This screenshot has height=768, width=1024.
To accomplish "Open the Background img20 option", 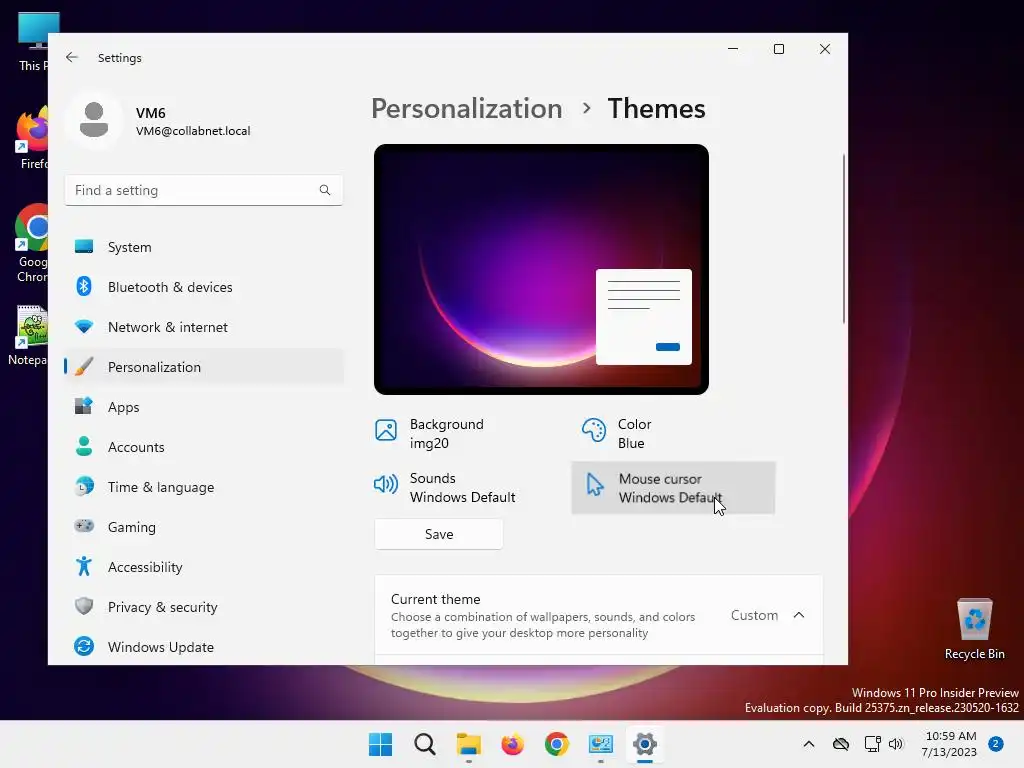I will tap(431, 434).
